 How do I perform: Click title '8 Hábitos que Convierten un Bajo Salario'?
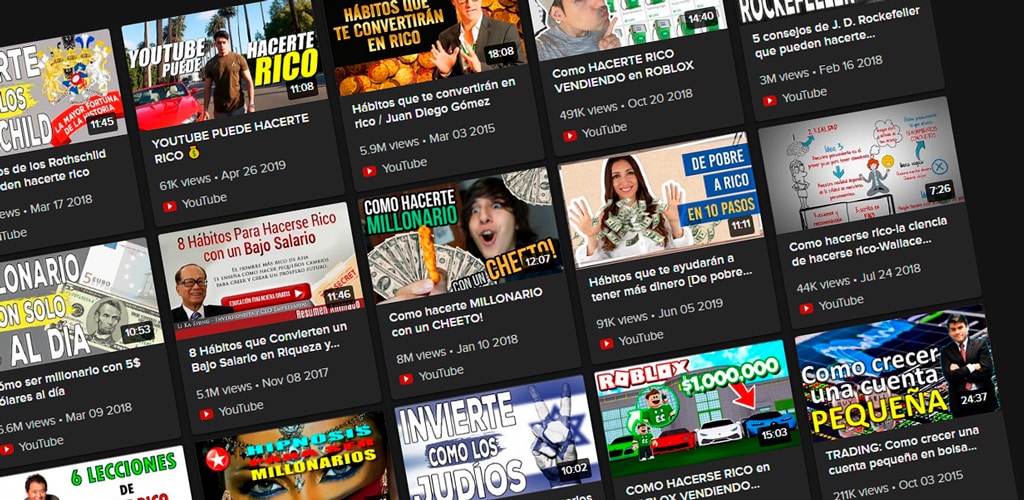[268, 347]
